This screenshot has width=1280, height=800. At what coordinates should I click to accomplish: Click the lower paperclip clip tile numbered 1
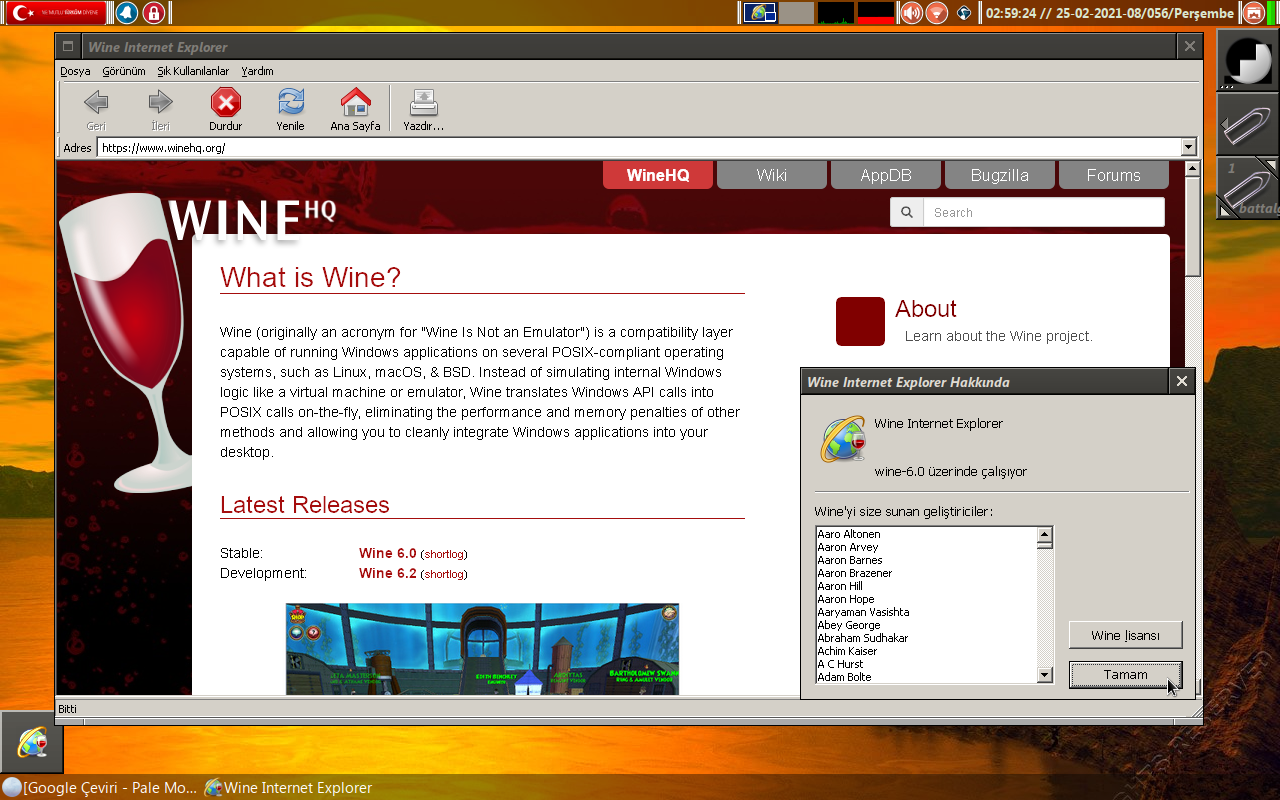pyautogui.click(x=1248, y=188)
